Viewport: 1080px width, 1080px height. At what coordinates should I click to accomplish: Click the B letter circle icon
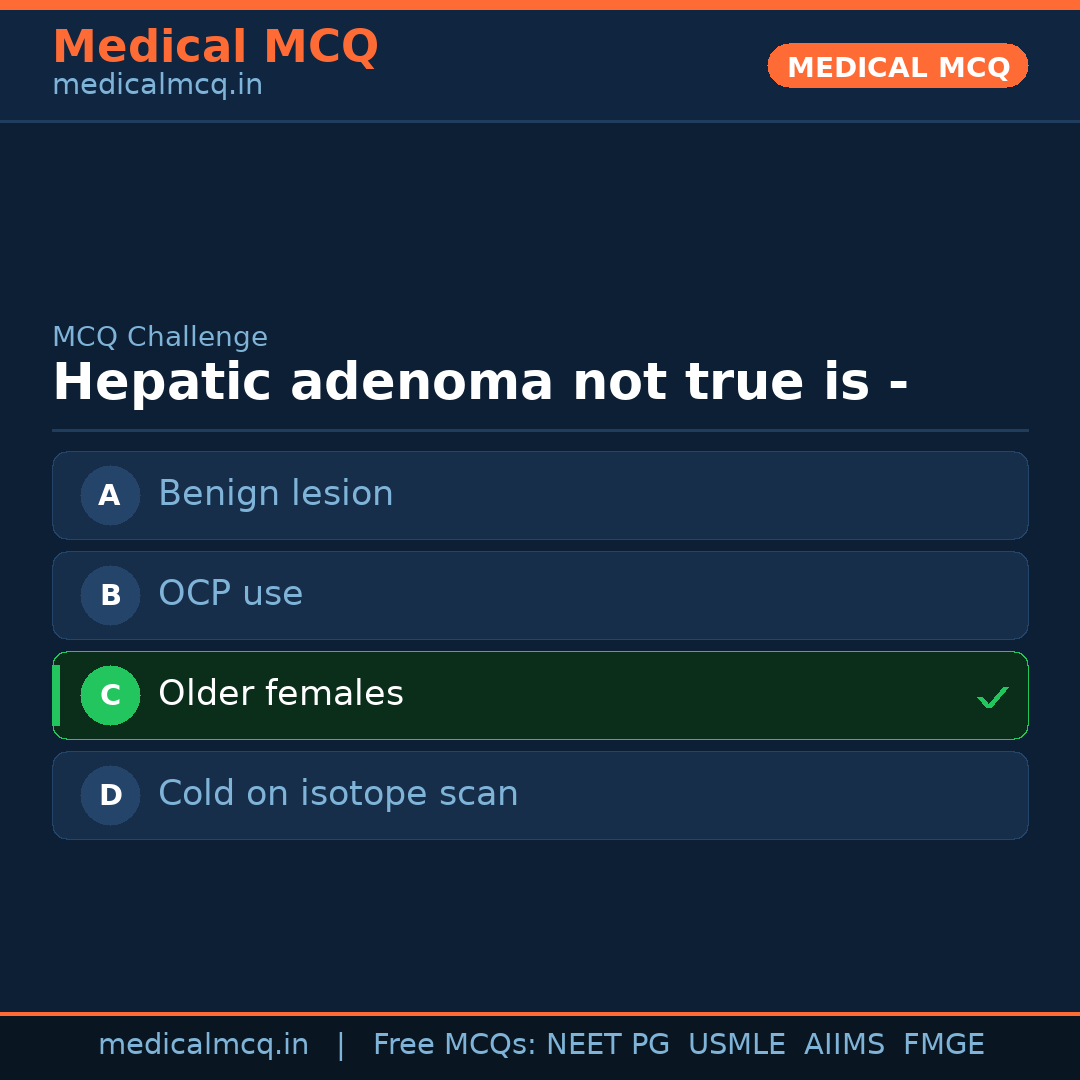110,595
